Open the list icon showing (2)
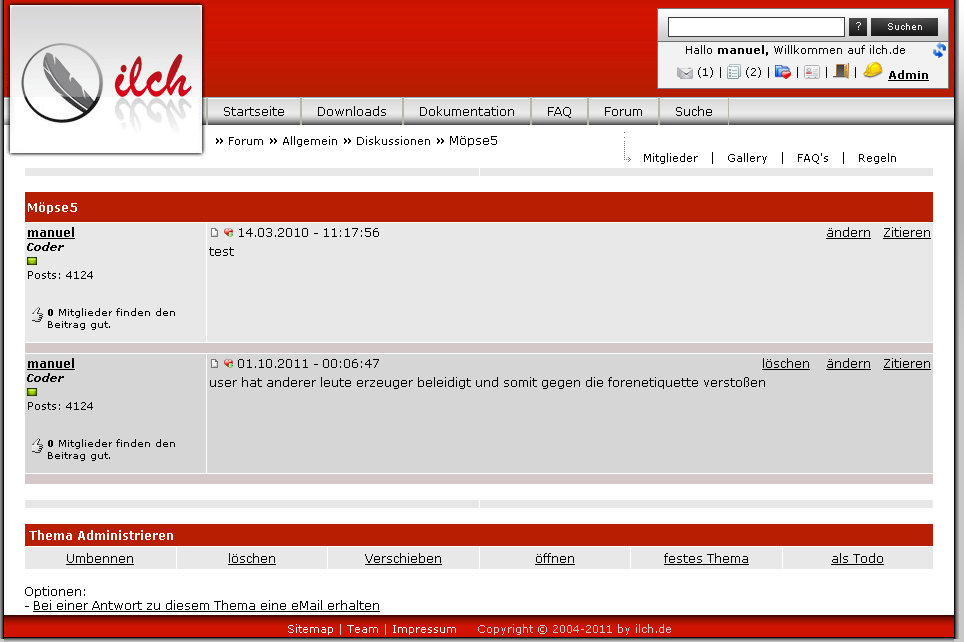The height and width of the screenshot is (642, 964). [x=733, y=73]
